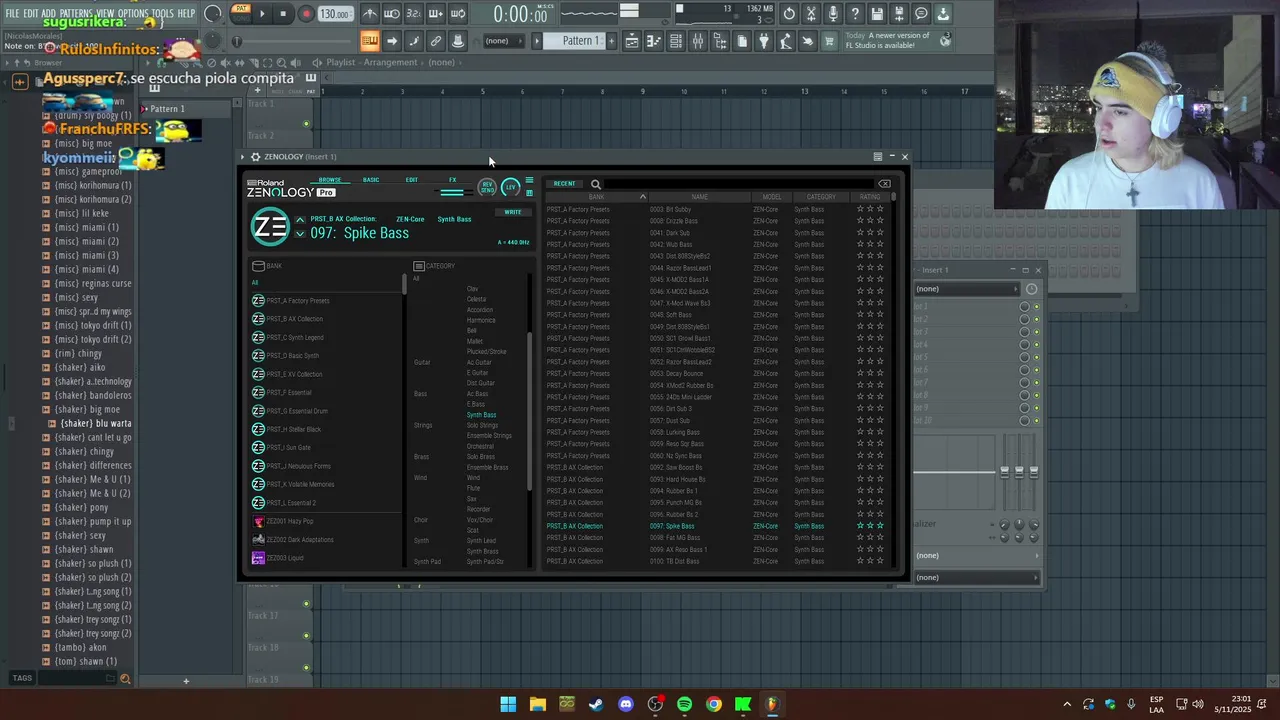Select preset 0041: Dark Sub

pos(716,233)
